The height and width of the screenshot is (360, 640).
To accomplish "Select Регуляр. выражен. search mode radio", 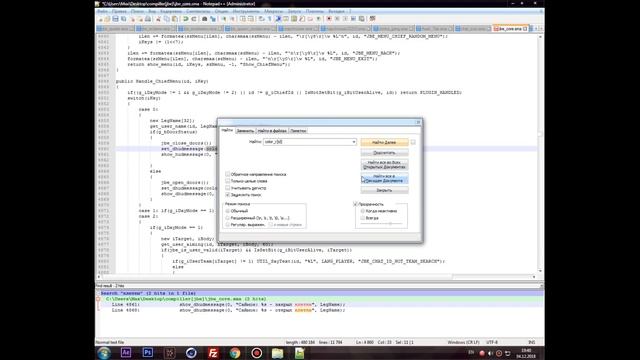I will (x=228, y=224).
